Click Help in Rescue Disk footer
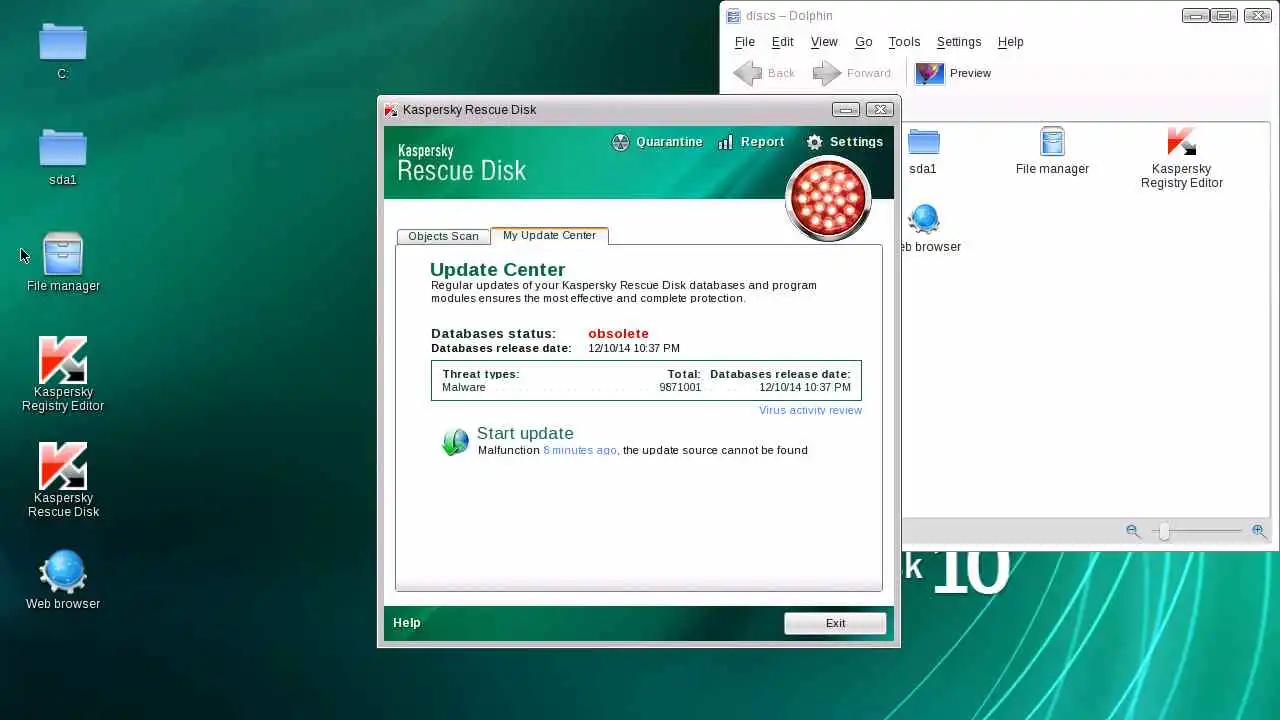The width and height of the screenshot is (1280, 720). pyautogui.click(x=407, y=622)
